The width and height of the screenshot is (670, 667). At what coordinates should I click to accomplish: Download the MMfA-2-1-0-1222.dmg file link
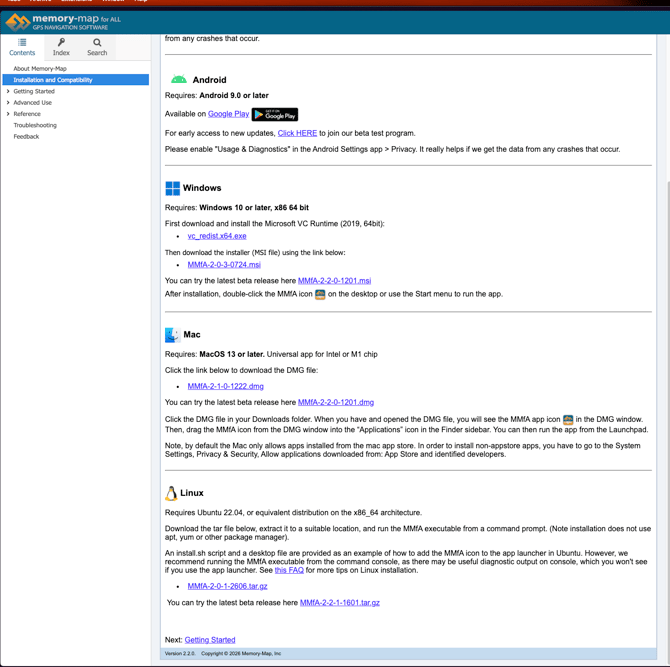(x=225, y=386)
